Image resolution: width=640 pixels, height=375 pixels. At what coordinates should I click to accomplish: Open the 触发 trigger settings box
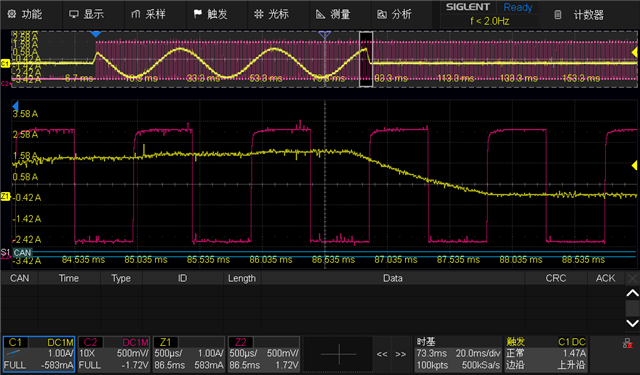tap(546, 354)
